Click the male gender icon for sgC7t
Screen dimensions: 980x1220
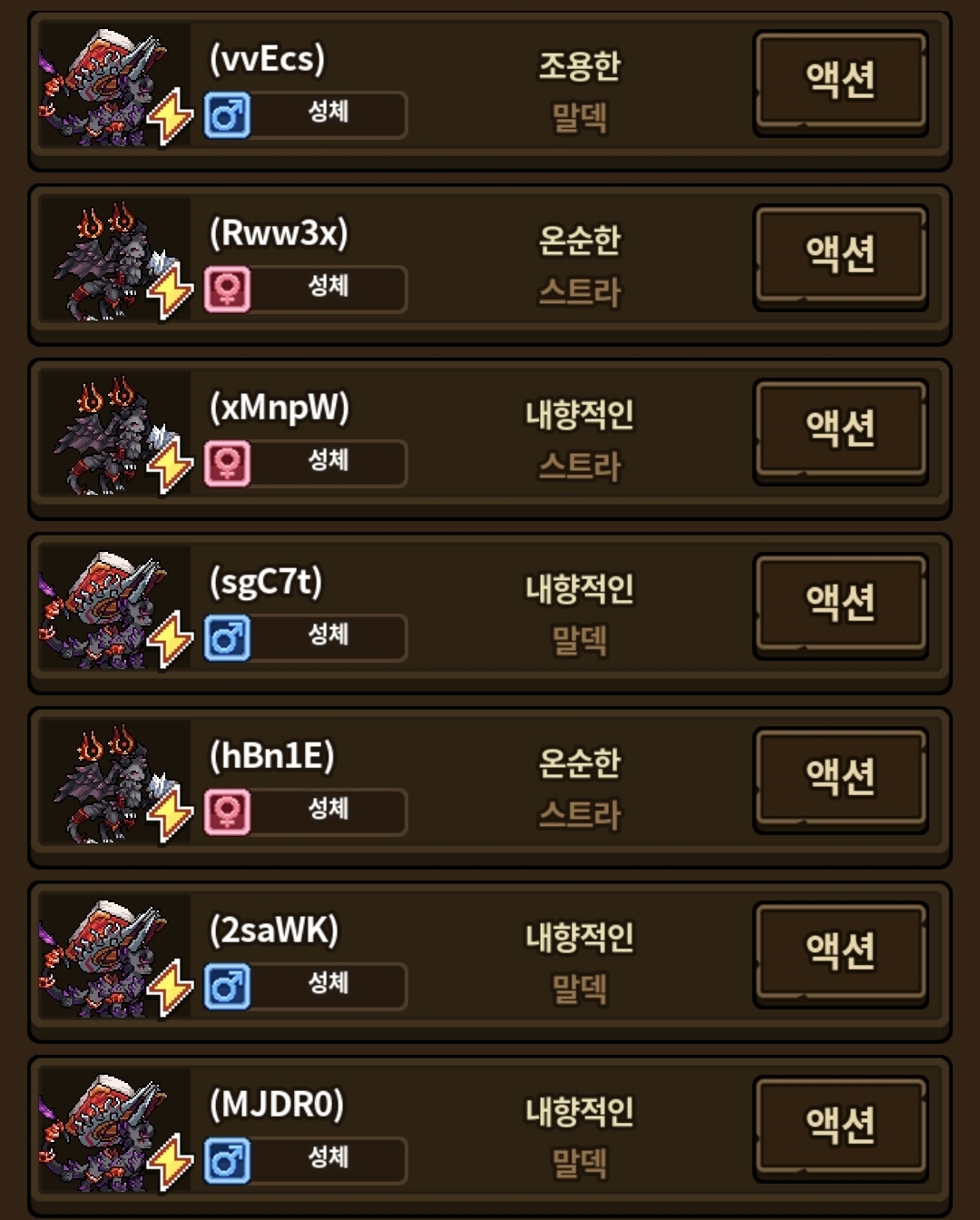pos(227,638)
